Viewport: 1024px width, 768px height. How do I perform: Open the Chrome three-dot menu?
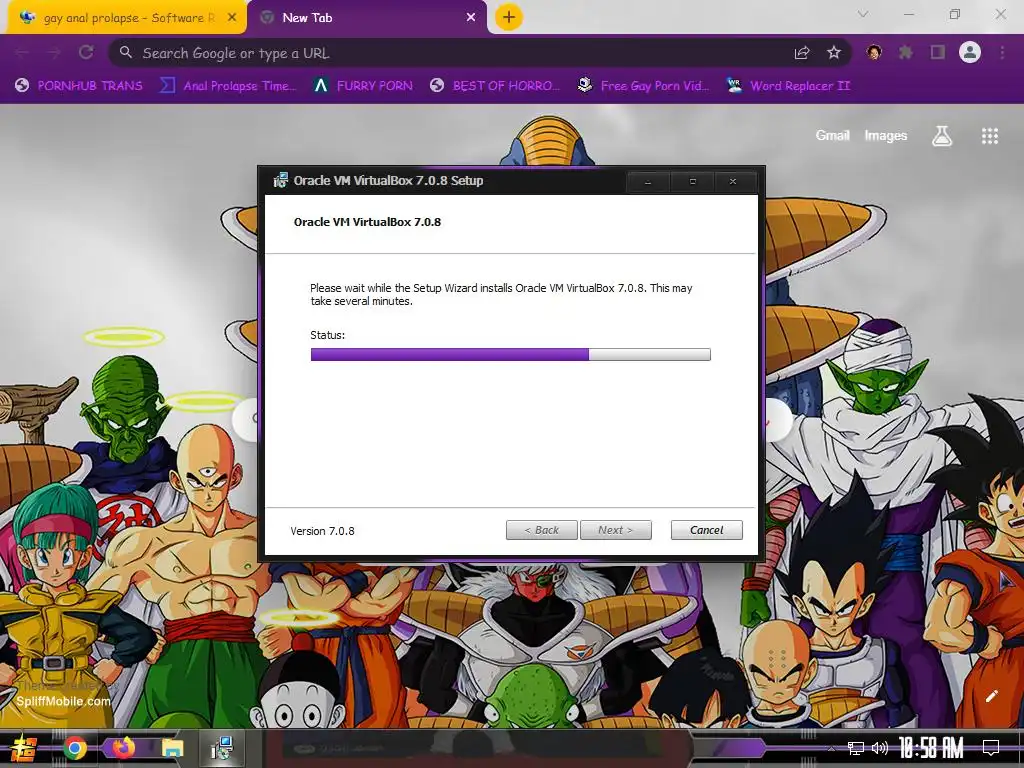click(x=1002, y=52)
